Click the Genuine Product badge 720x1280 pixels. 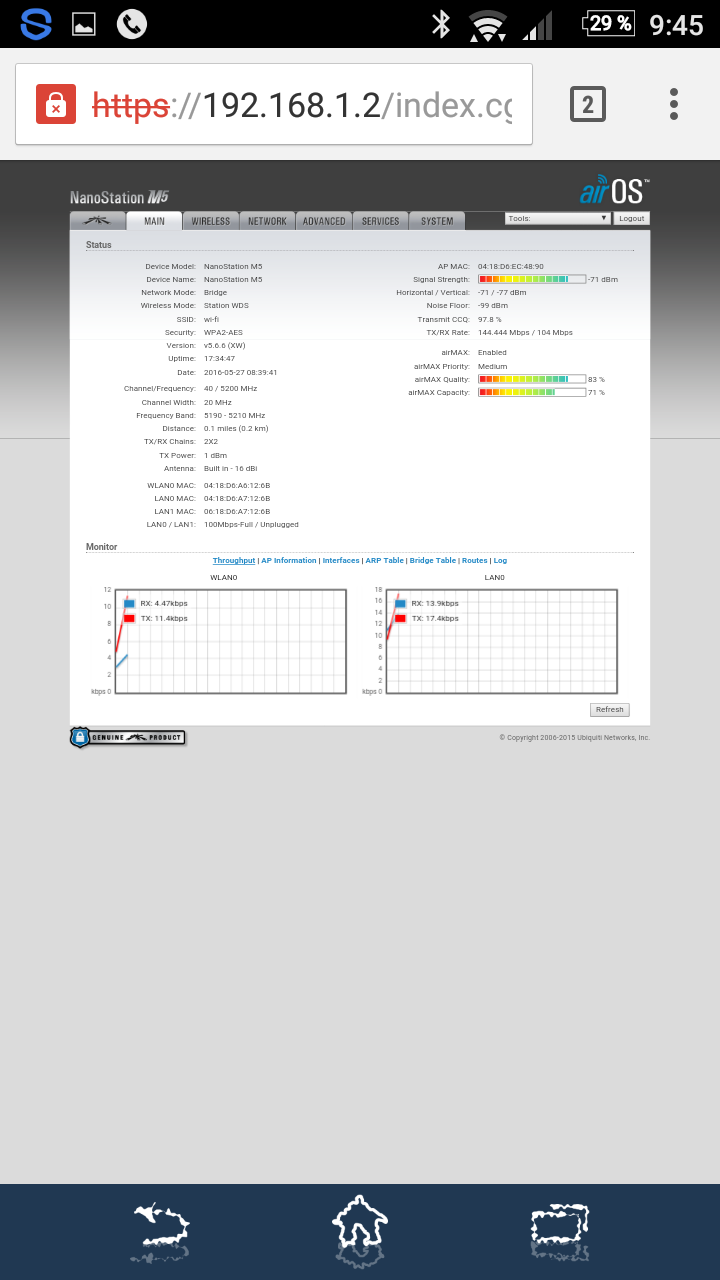pos(127,737)
